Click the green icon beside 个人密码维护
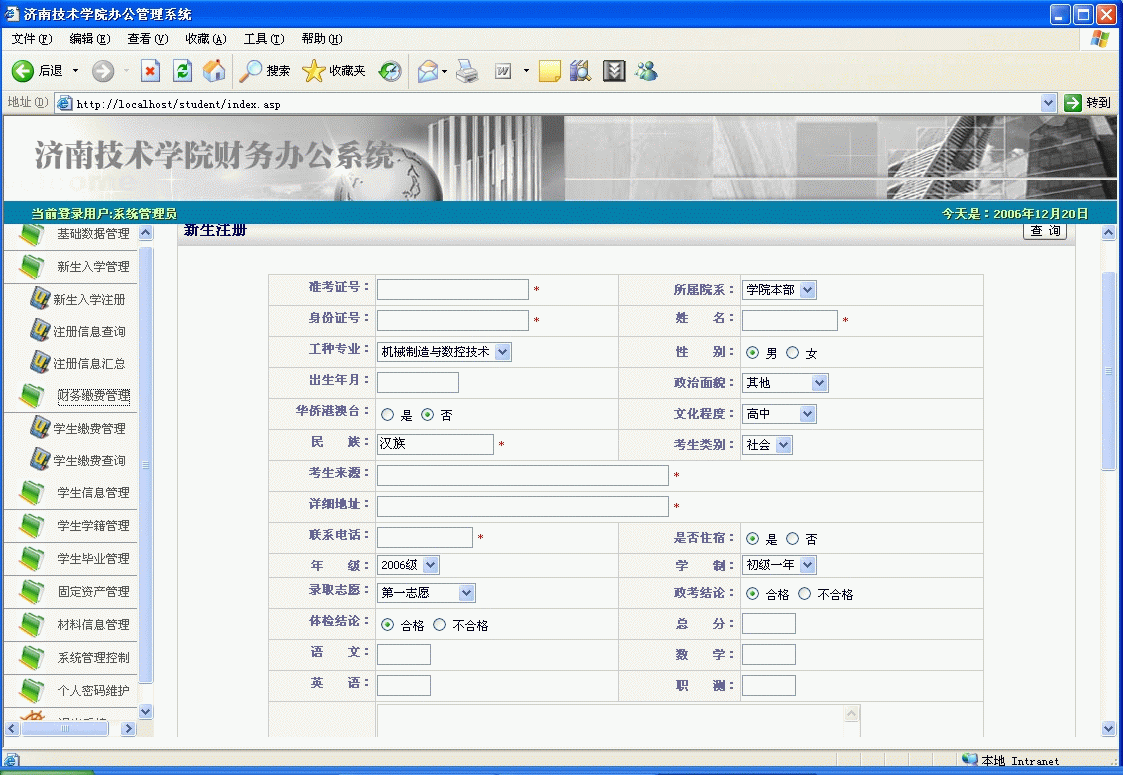The height and width of the screenshot is (775, 1123). click(x=32, y=690)
